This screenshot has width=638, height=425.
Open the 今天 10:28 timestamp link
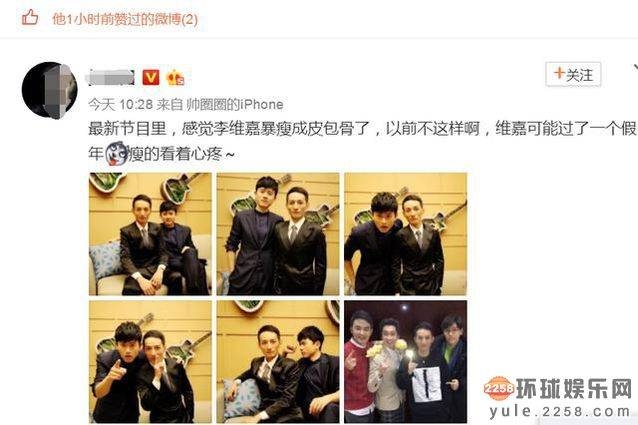click(120, 105)
